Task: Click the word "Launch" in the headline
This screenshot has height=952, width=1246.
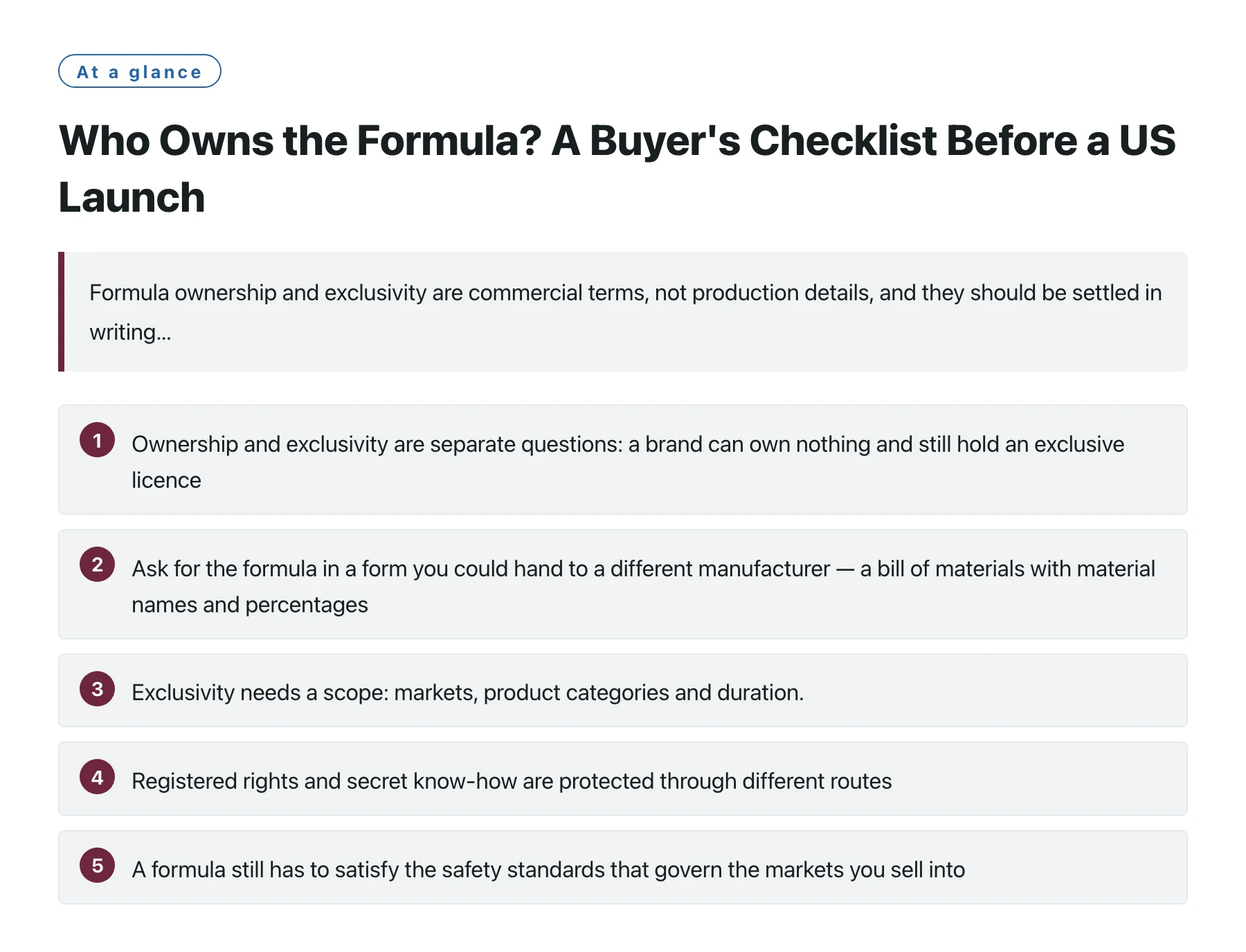Action: click(x=132, y=198)
